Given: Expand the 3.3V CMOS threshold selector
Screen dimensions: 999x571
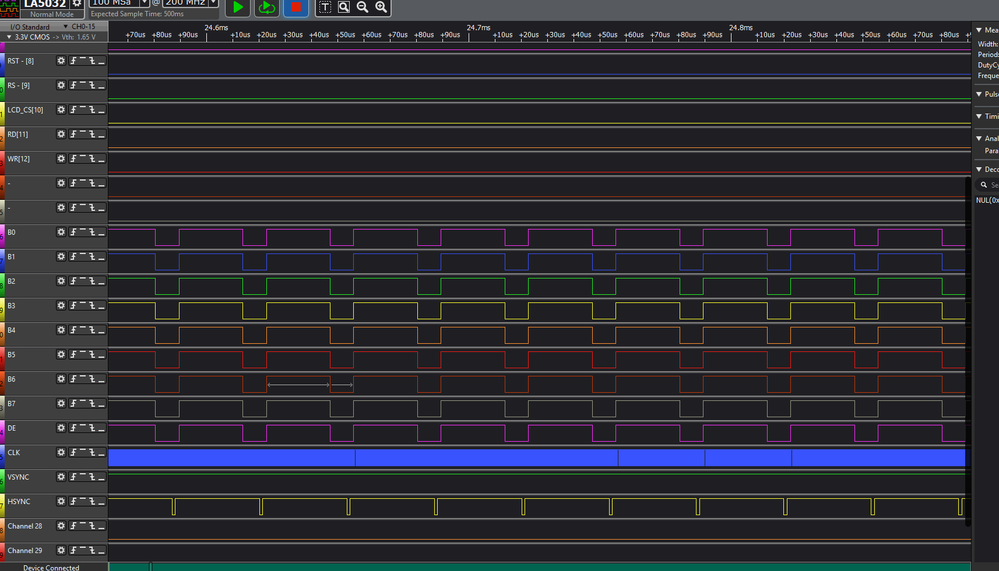Looking at the screenshot, I should [x=9, y=37].
